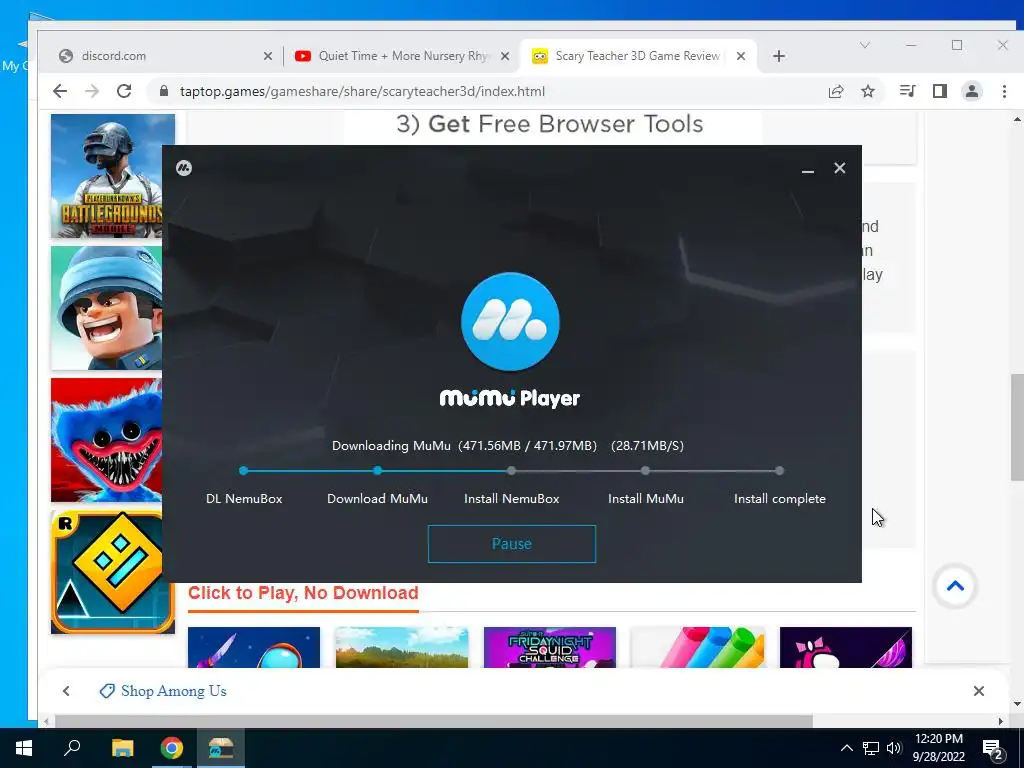1024x768 pixels.
Task: Open Chrome tab search dropdown
Action: pyautogui.click(x=865, y=45)
